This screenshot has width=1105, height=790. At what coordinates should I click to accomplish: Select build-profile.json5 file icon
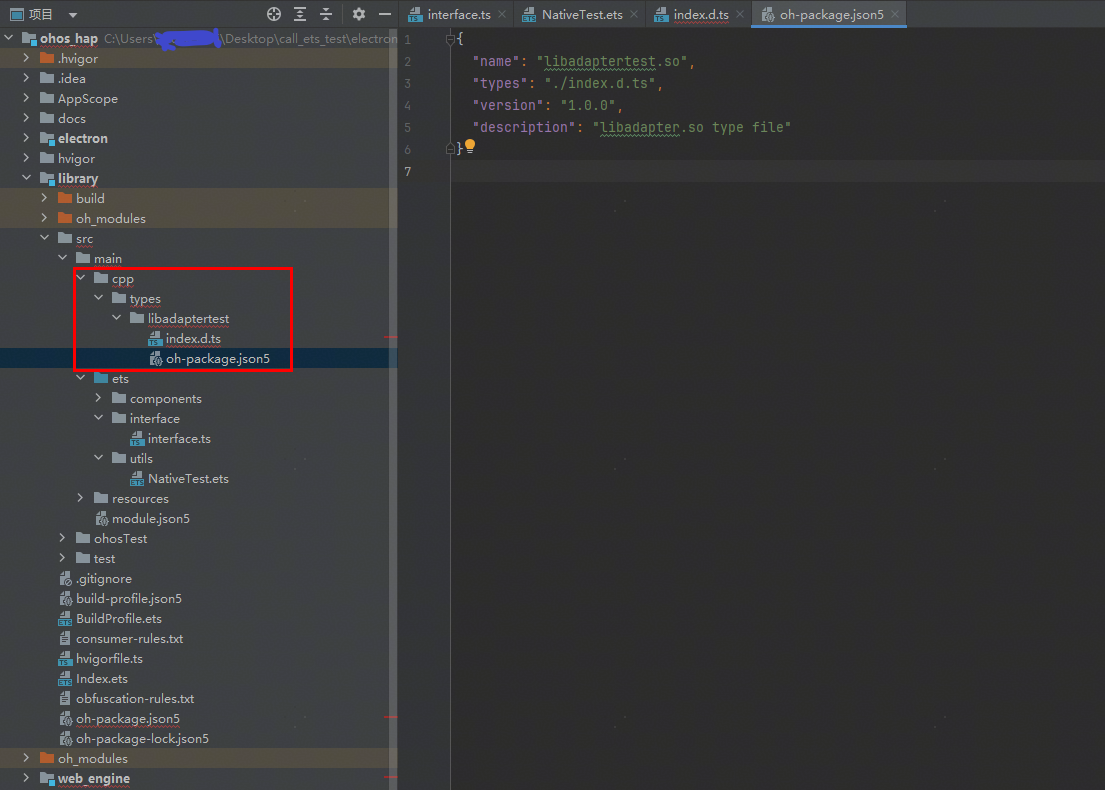(x=65, y=598)
